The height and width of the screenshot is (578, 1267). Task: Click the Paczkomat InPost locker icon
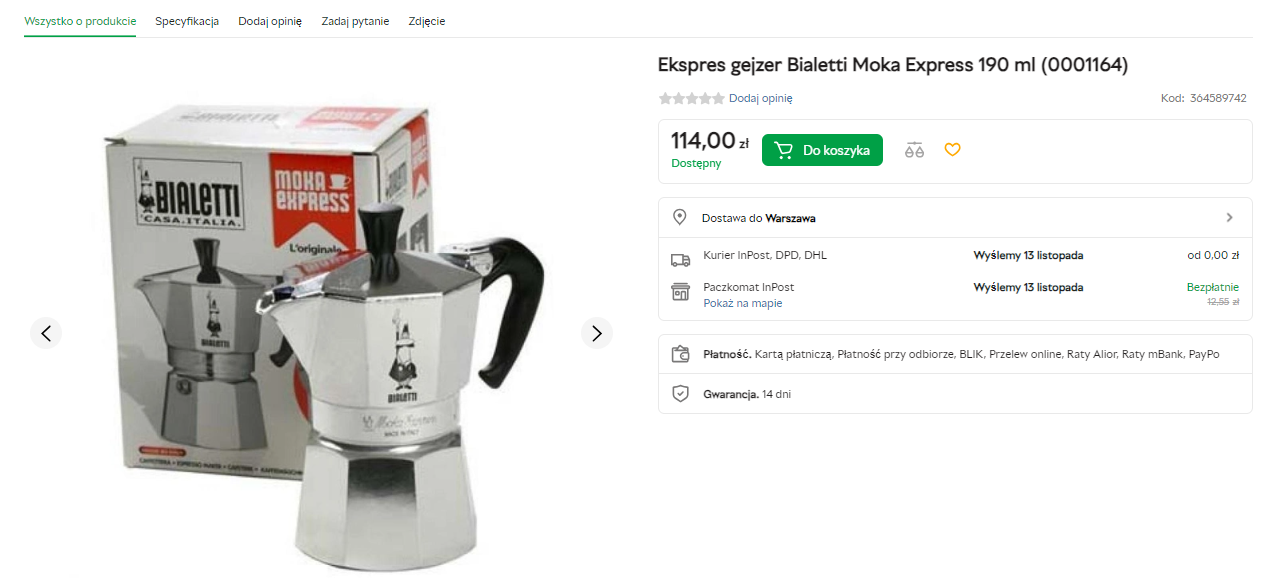(680, 292)
